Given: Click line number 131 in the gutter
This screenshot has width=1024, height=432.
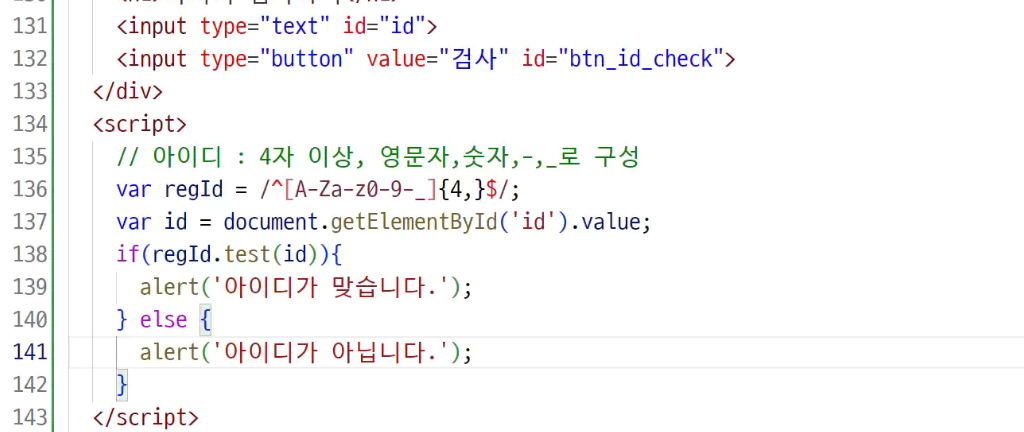Looking at the screenshot, I should 30,27.
